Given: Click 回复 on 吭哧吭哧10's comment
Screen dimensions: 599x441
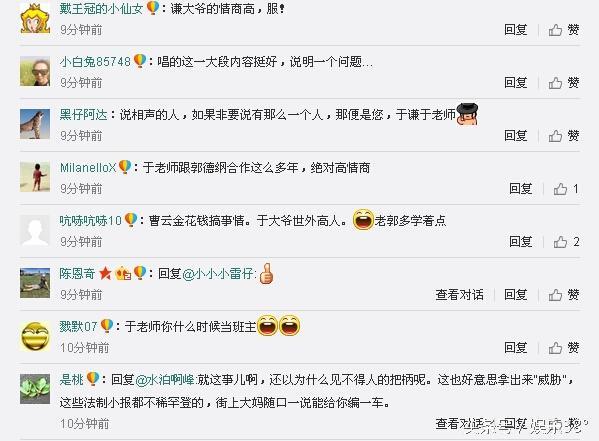Looking at the screenshot, I should tap(521, 242).
